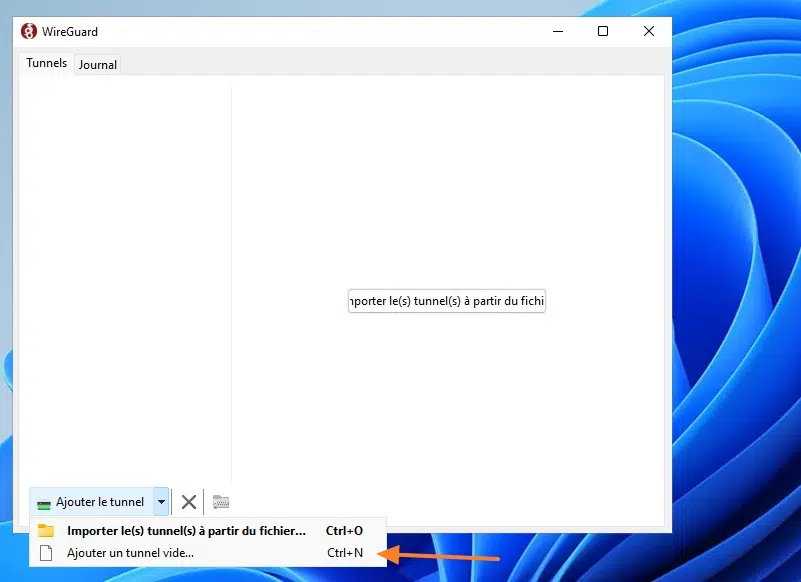Click the export tunnels archive icon
This screenshot has height=582, width=801.
click(221, 502)
